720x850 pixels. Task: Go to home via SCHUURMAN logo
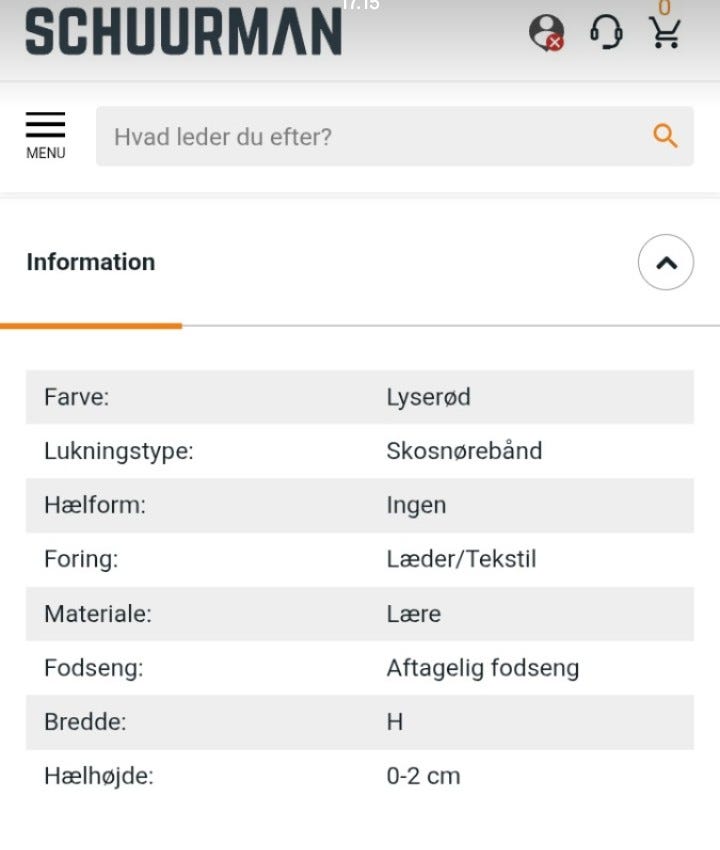click(184, 31)
